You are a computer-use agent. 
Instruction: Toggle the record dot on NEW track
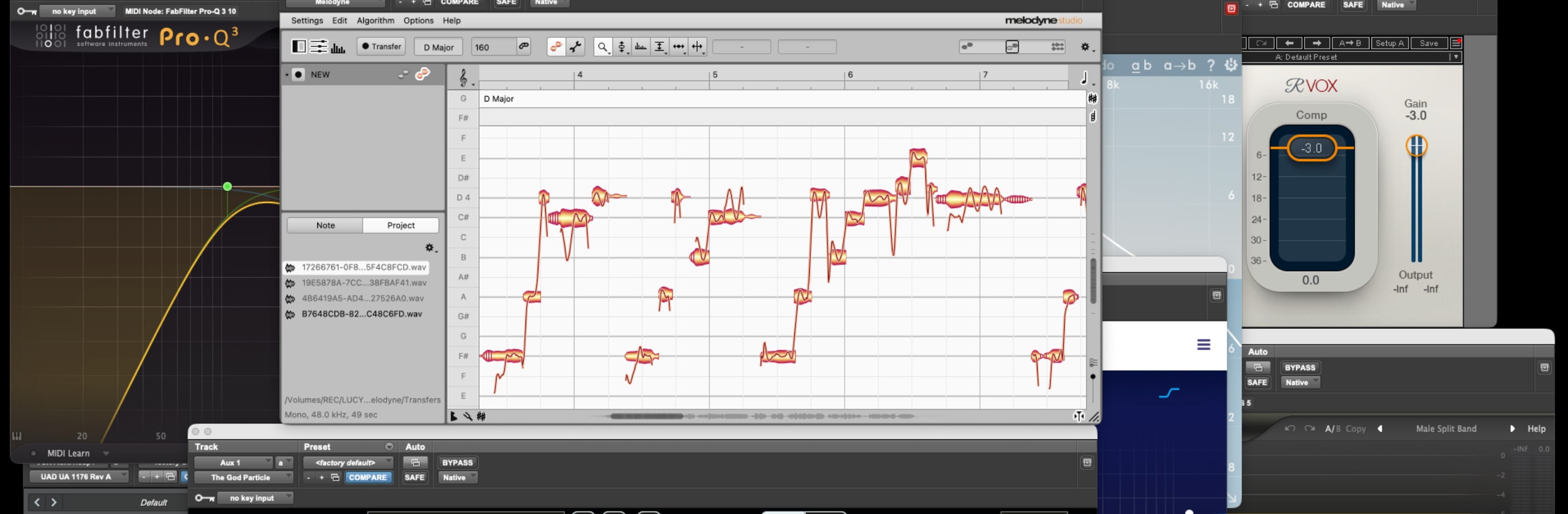pos(298,75)
